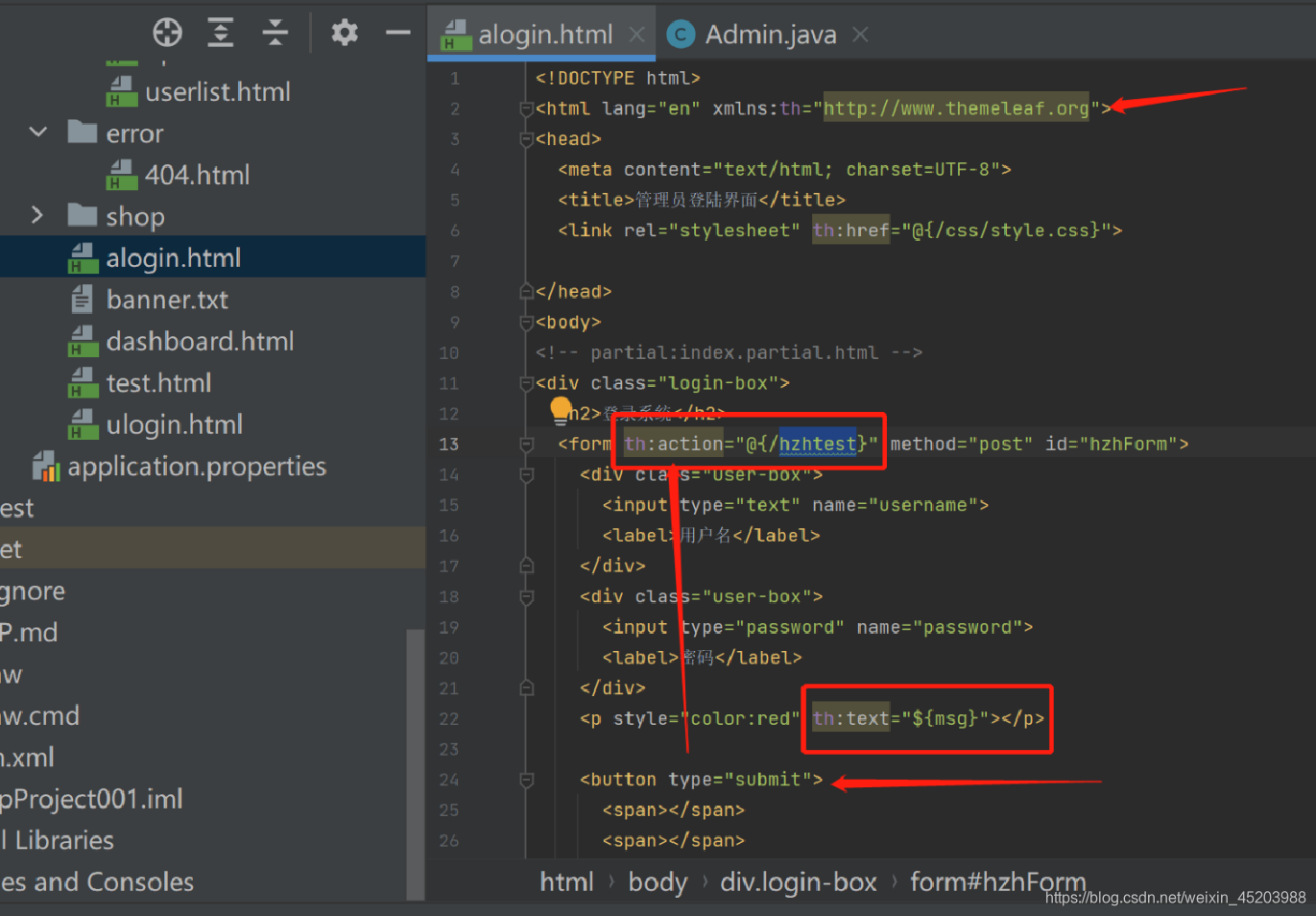Select the alogin.html editor tab
Image resolution: width=1316 pixels, height=916 pixels.
point(543,35)
